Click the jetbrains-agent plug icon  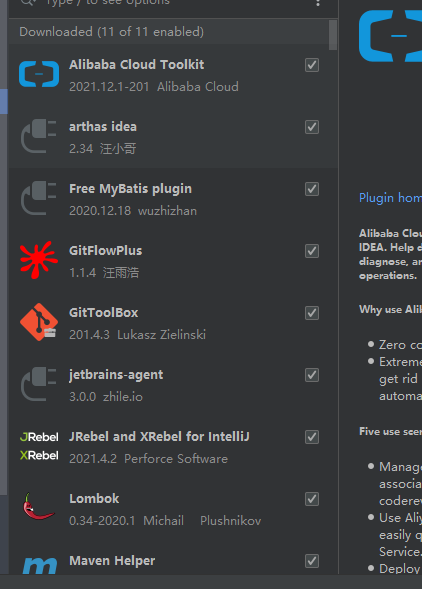tap(39, 384)
